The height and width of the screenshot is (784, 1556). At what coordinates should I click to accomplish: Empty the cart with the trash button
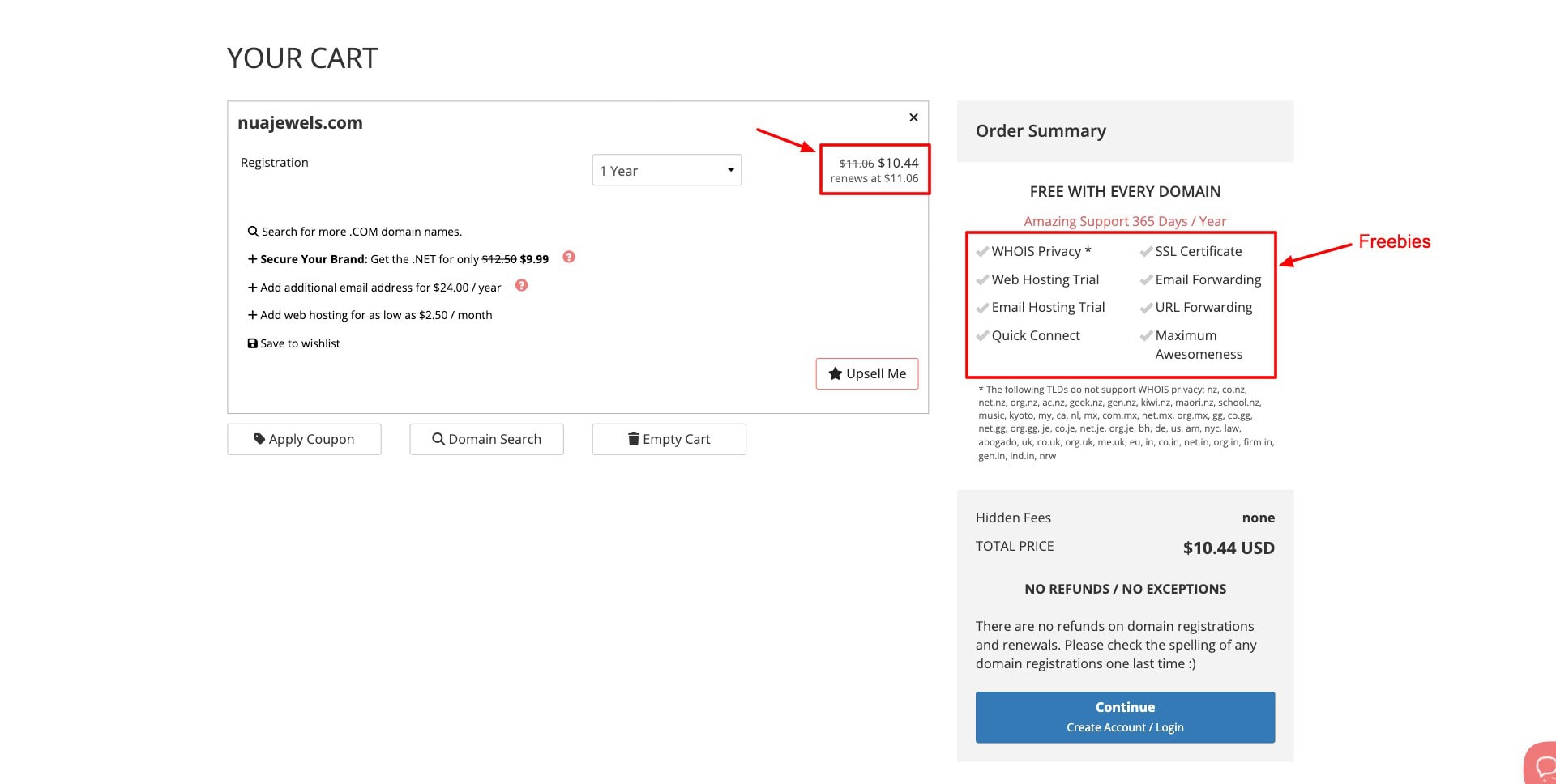669,439
